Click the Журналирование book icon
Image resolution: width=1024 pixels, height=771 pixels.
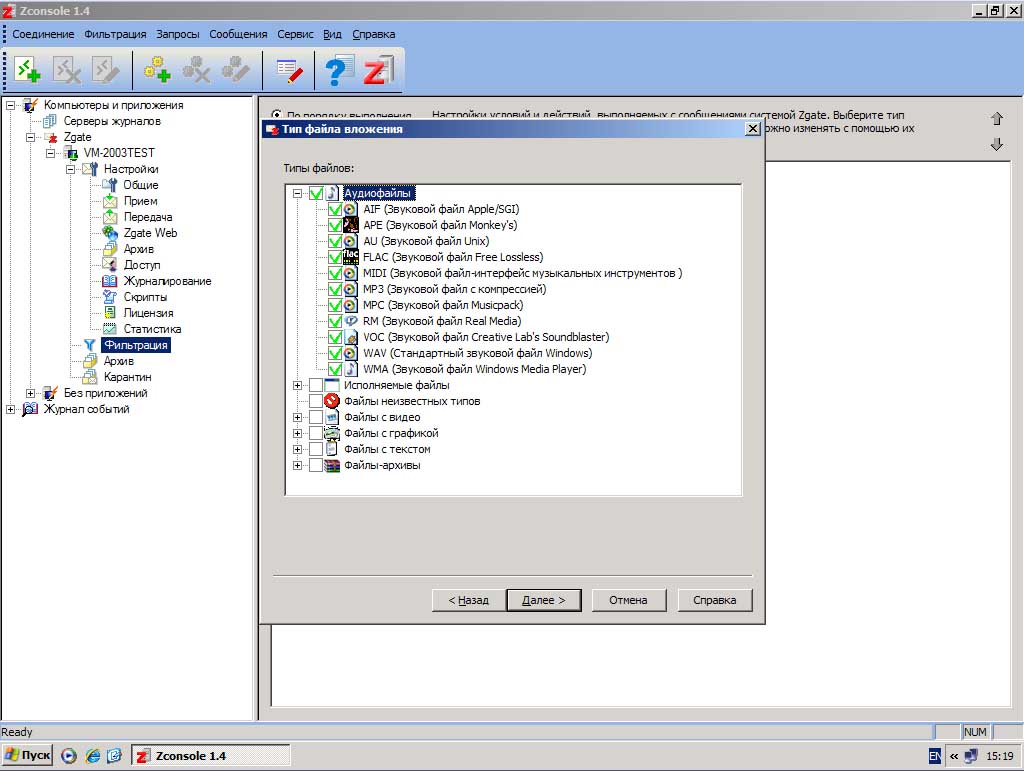(110, 281)
